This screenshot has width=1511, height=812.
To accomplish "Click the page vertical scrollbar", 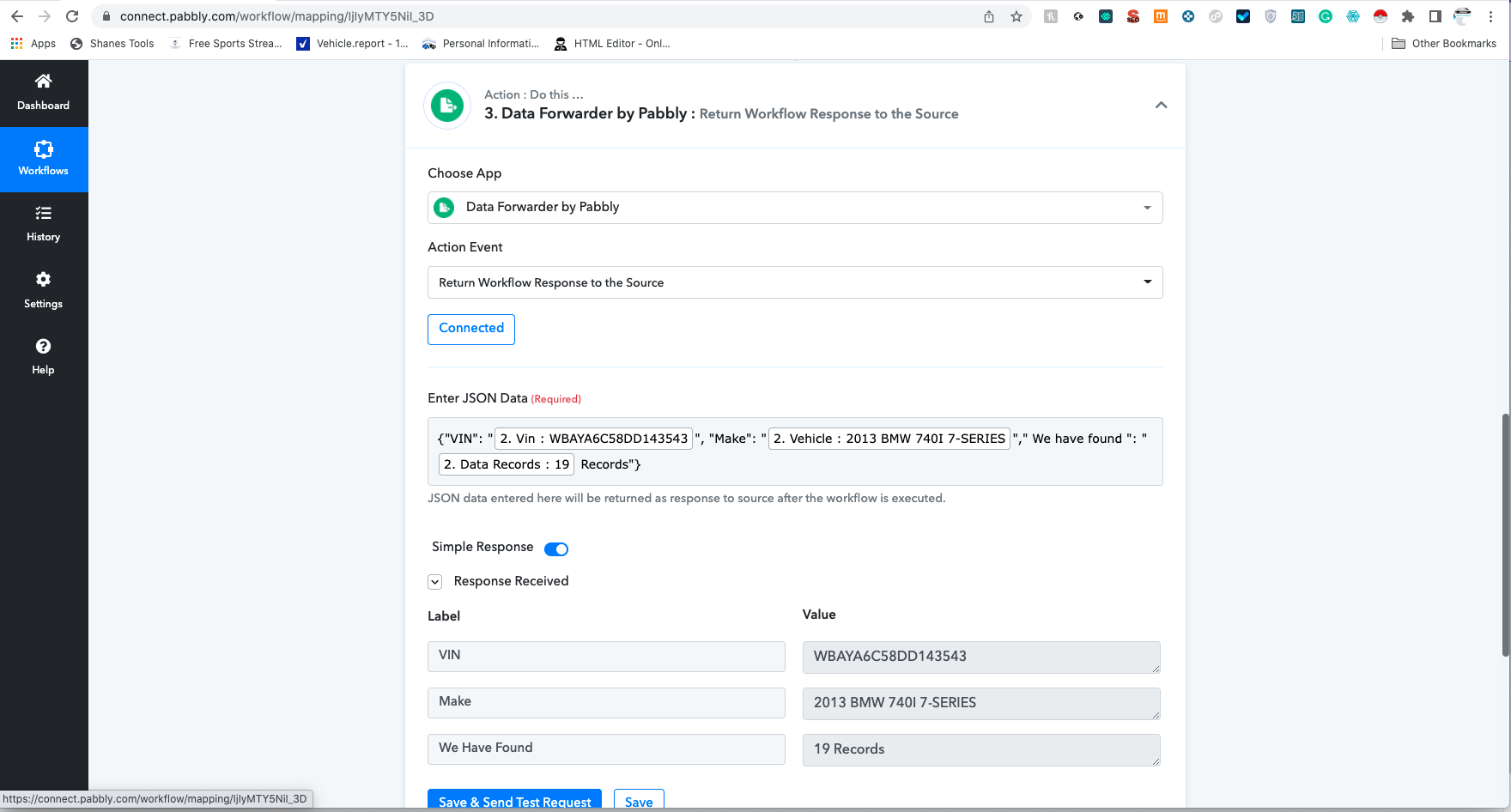I will [x=1505, y=535].
